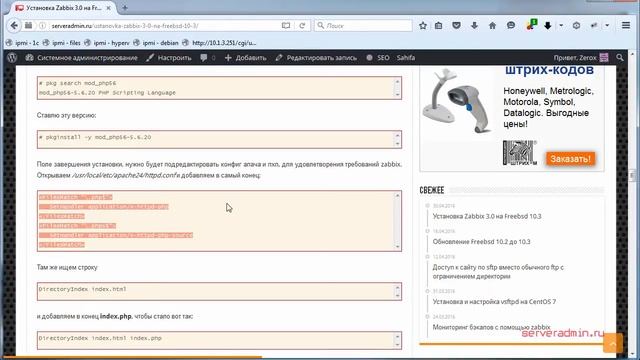Open article Обновление Freebsd 10.2 до 10.3
Screen dimensions: 640x360
(481, 242)
